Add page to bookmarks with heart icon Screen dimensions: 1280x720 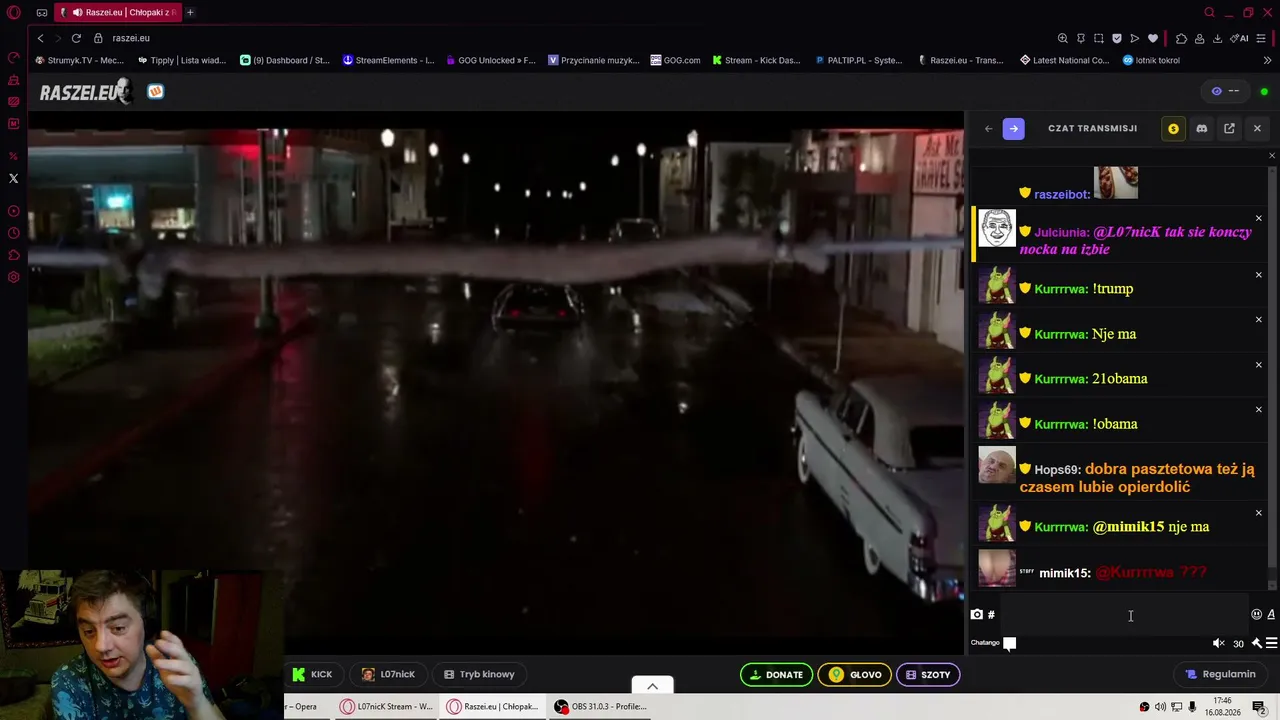(1153, 38)
